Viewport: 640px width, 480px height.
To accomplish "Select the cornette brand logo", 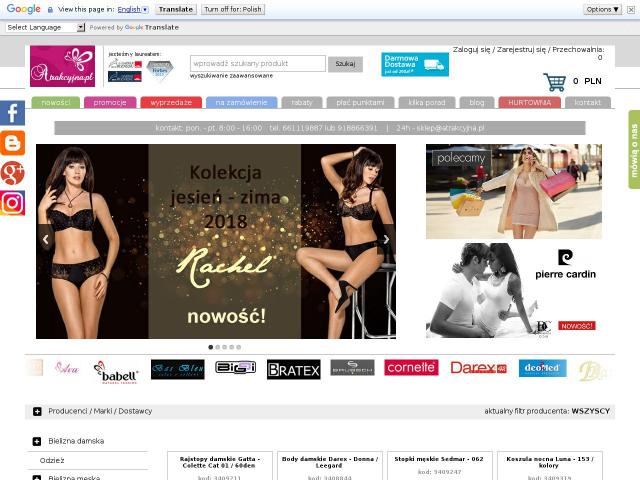I will pyautogui.click(x=411, y=367).
